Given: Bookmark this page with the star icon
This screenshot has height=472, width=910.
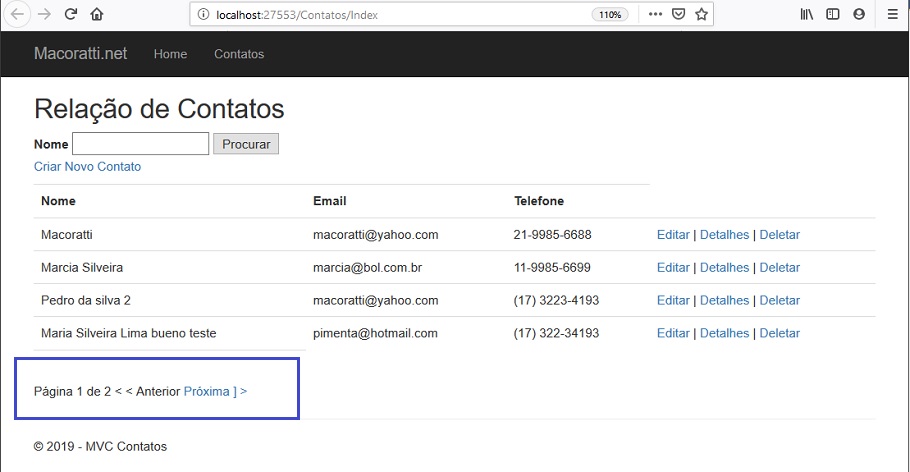Looking at the screenshot, I should [x=702, y=15].
